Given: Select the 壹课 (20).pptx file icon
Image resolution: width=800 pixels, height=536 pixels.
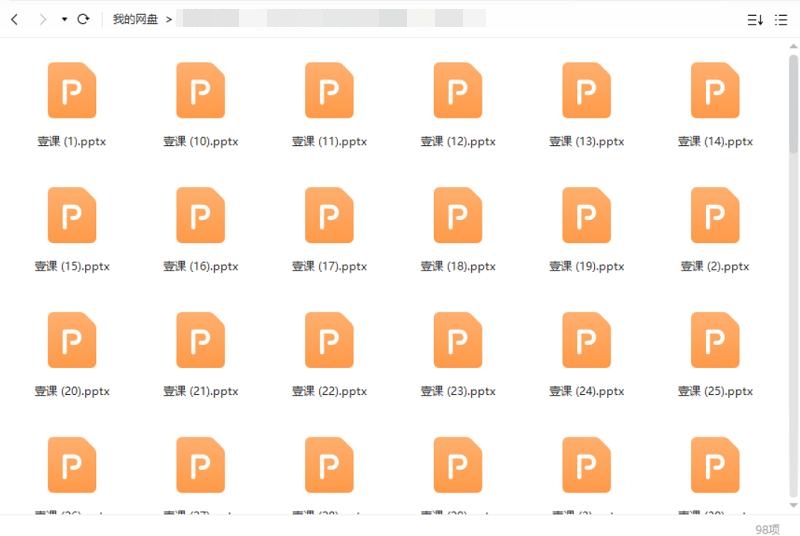Looking at the screenshot, I should [72, 340].
